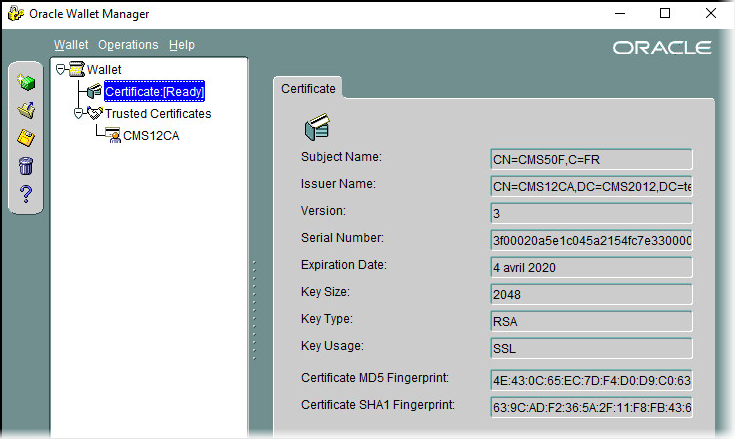Open the Operations menu
736x440 pixels.
tap(128, 45)
